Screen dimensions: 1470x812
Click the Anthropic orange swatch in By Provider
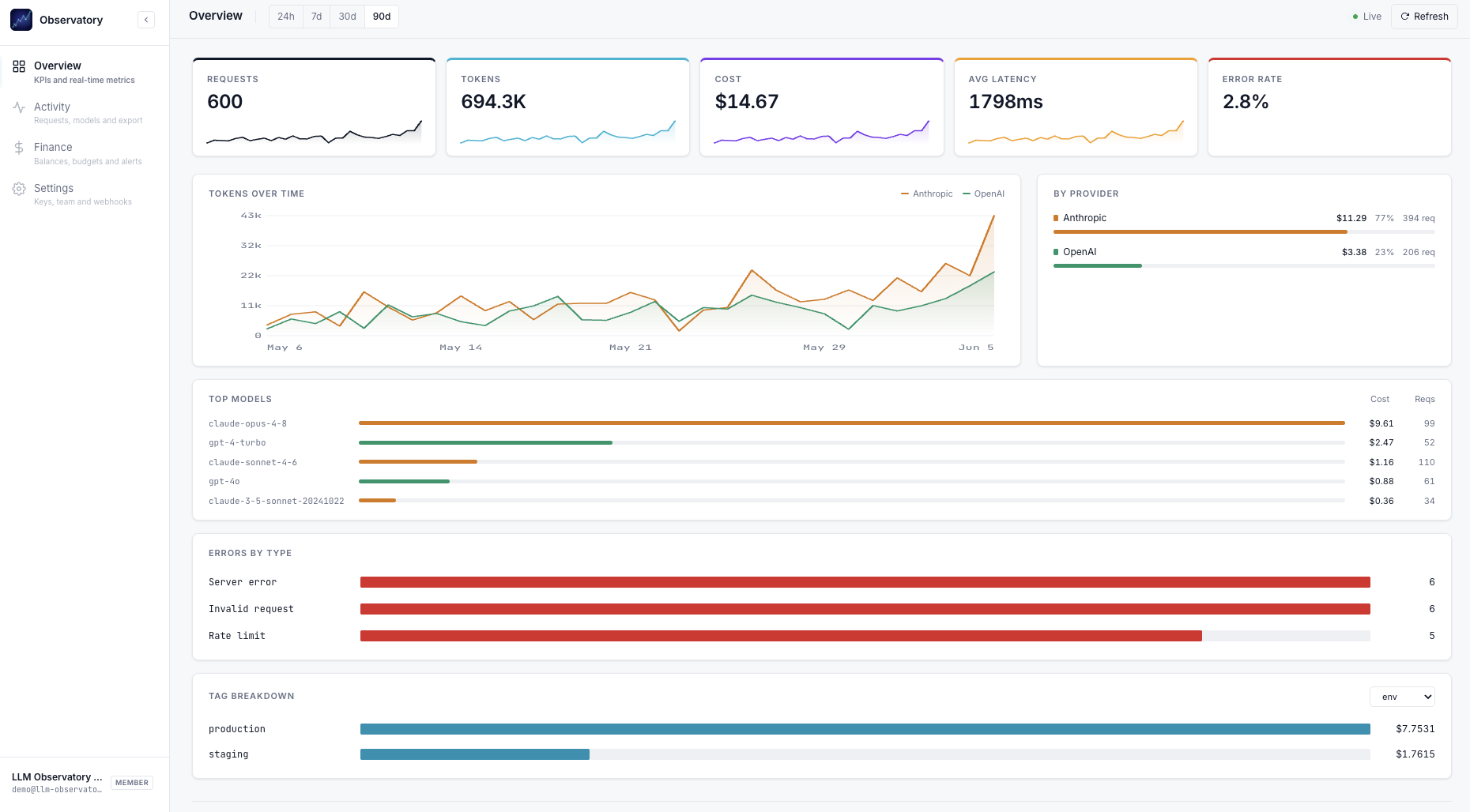point(1056,218)
